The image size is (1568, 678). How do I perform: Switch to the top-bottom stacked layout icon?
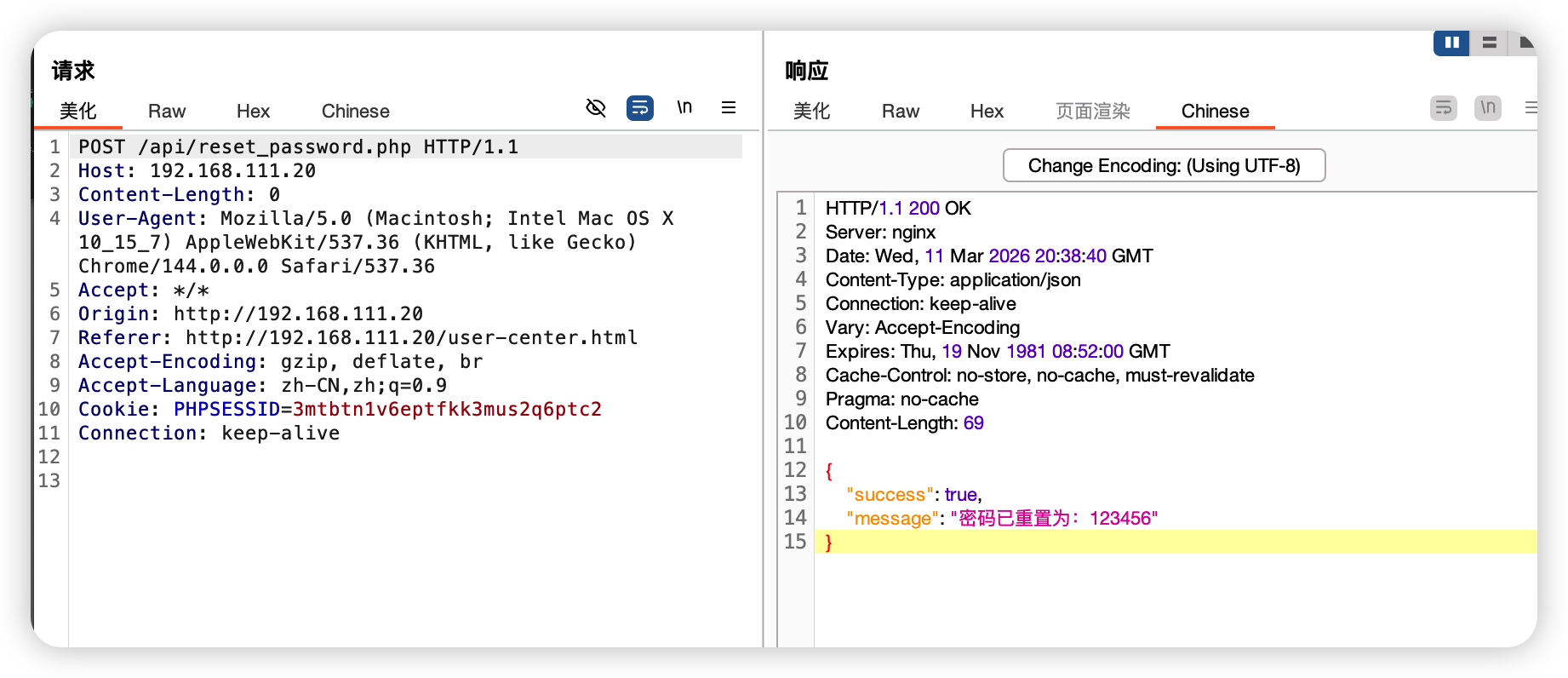click(x=1489, y=43)
